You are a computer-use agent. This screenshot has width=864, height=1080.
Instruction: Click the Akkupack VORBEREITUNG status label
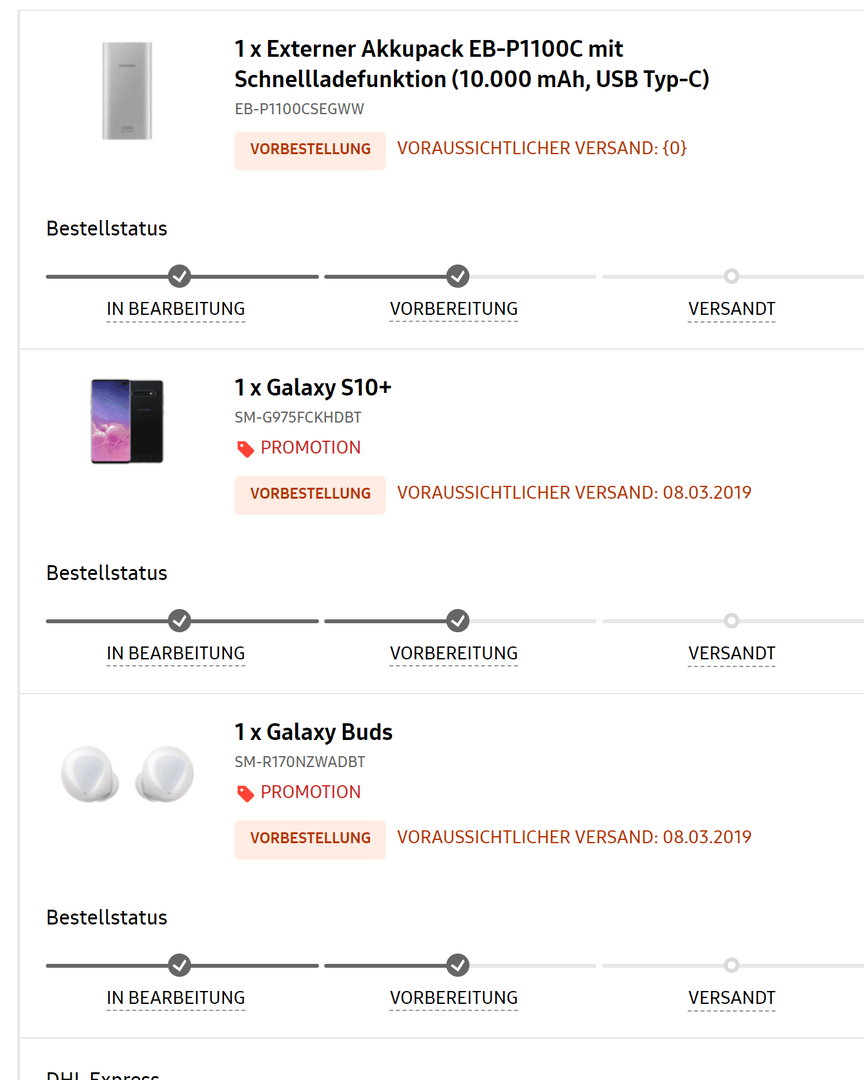[453, 309]
